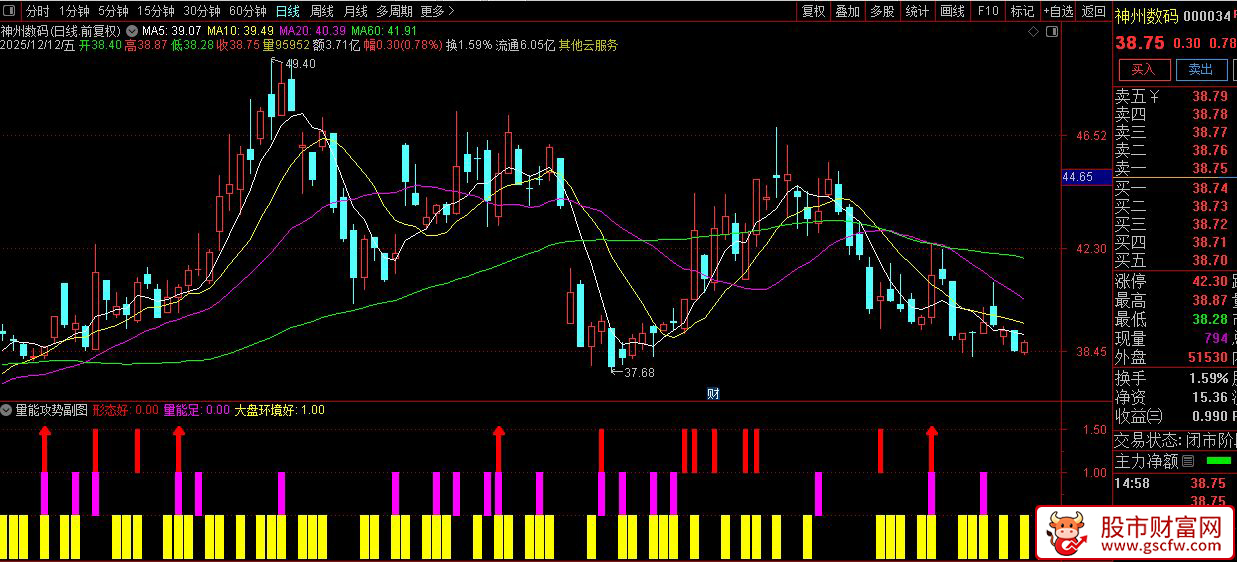Click the red 买入 buy button
Screen dimensions: 1237x562
click(1143, 69)
